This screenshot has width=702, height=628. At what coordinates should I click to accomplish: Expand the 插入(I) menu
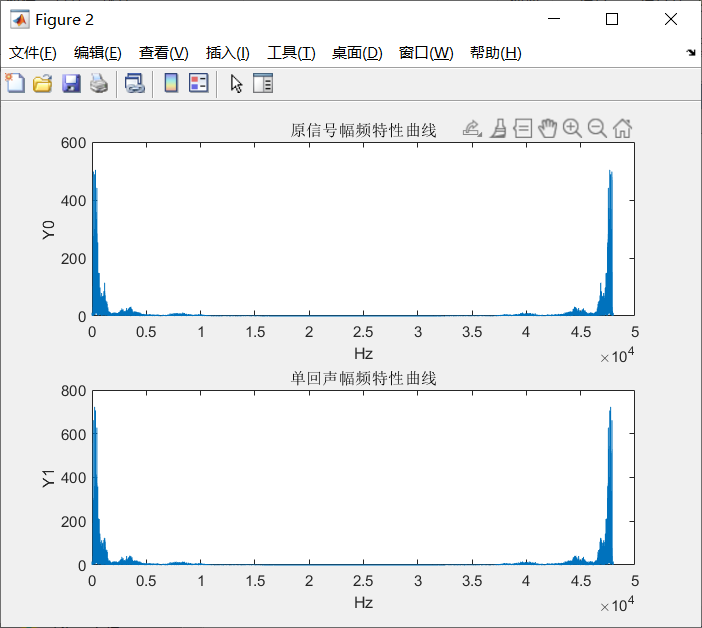227,53
